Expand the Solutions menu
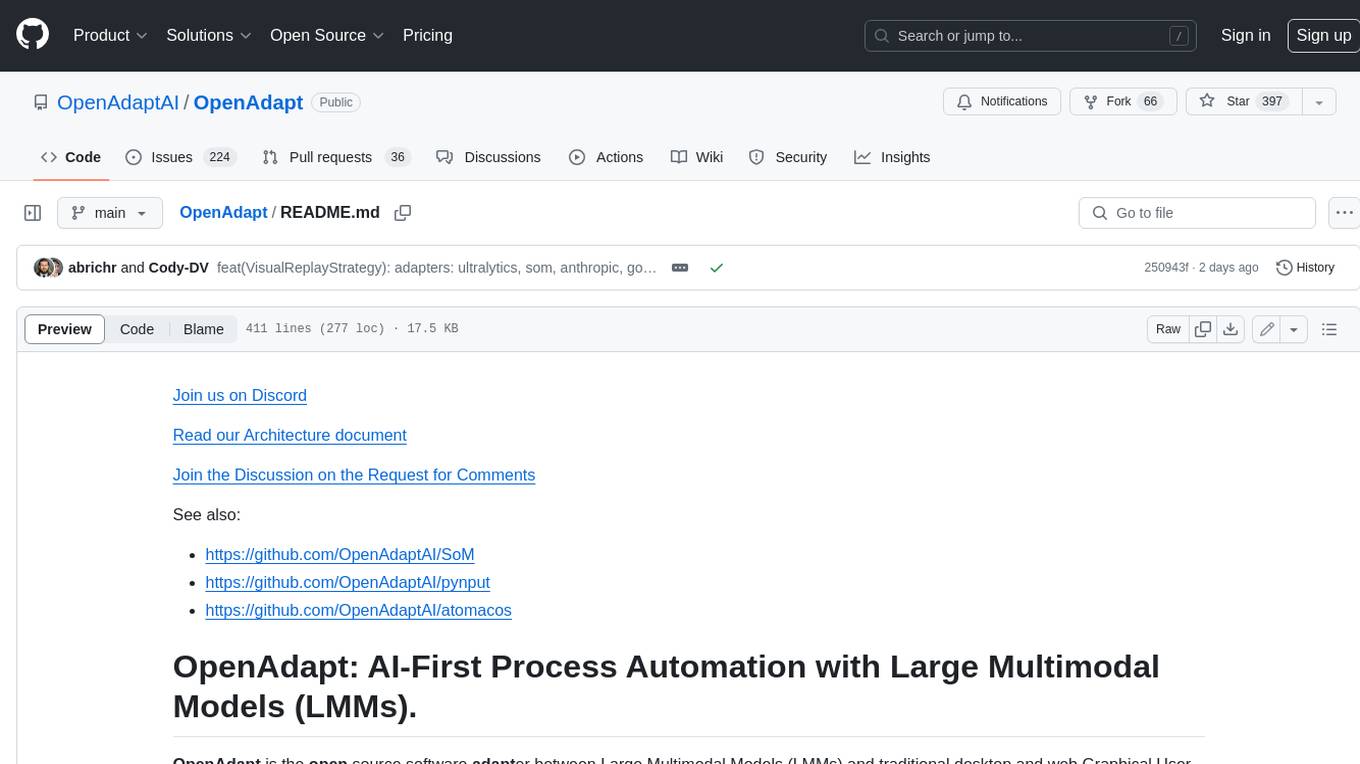Image resolution: width=1360 pixels, height=764 pixels. (x=209, y=35)
